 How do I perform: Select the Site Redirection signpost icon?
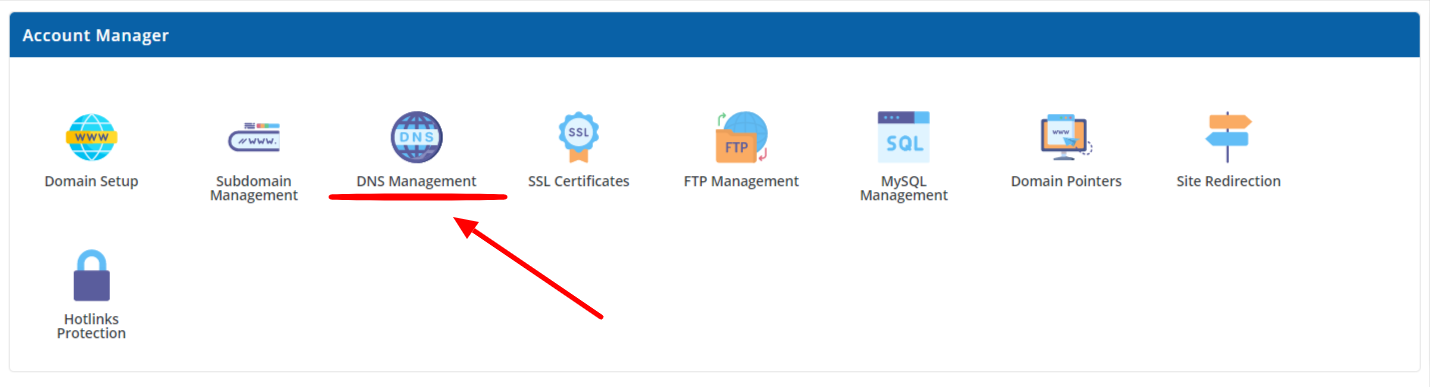(x=1228, y=138)
